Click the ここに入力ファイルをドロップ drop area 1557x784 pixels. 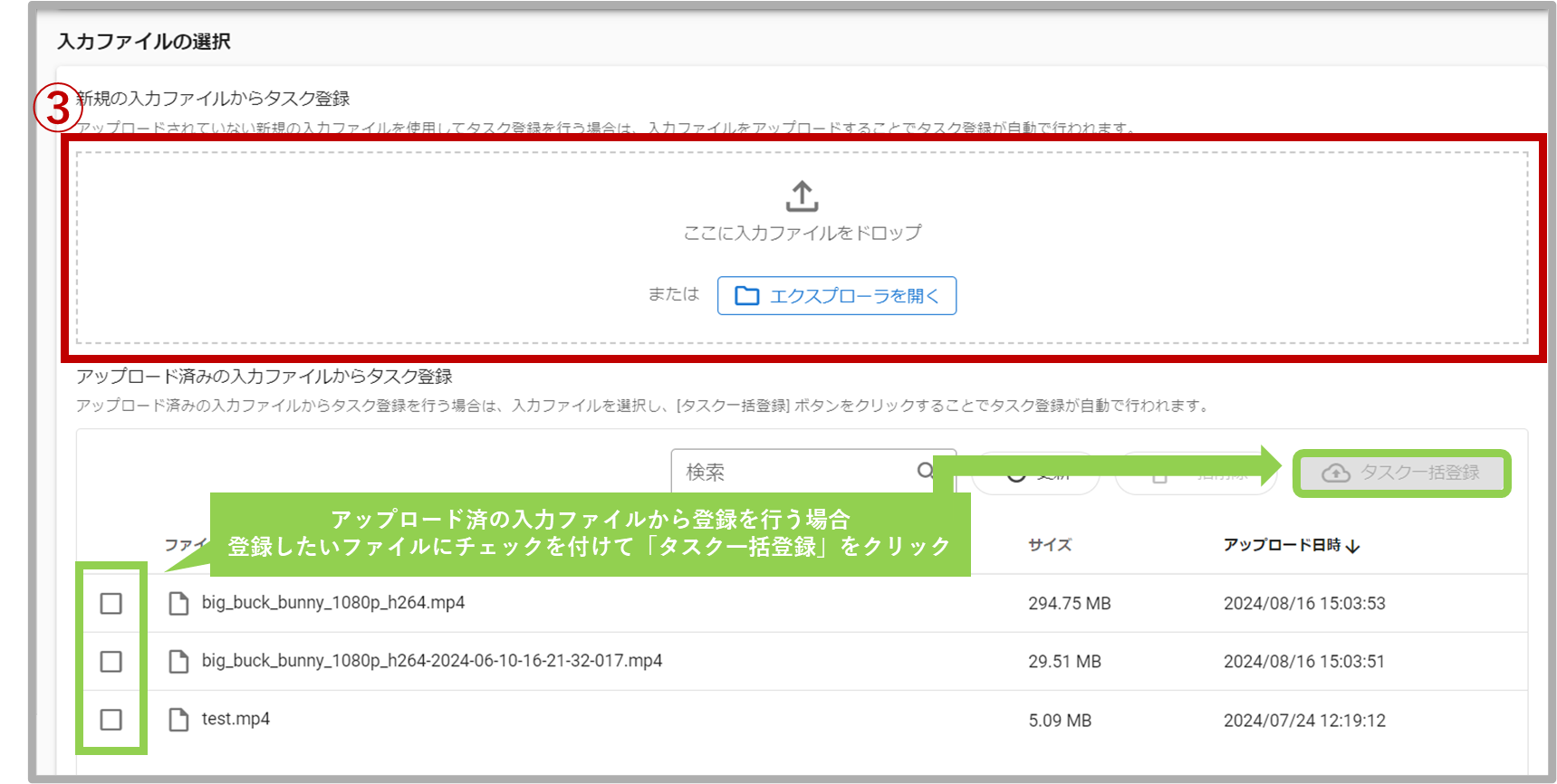click(x=802, y=233)
